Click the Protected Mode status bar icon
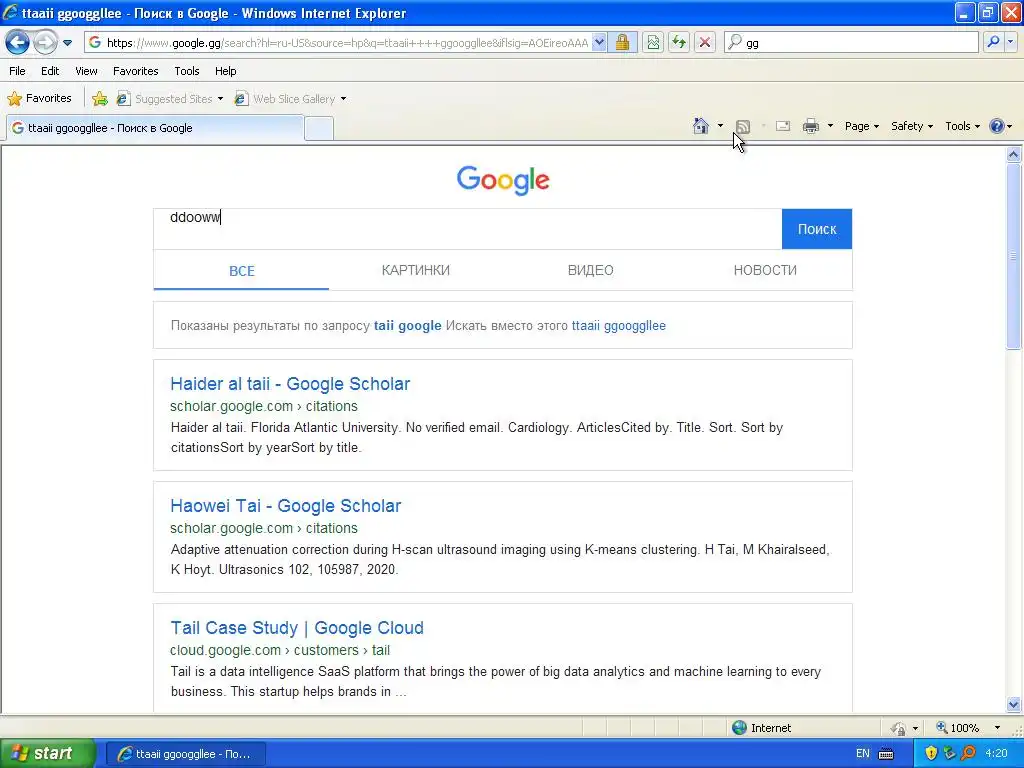The width and height of the screenshot is (1024, 768). point(899,728)
